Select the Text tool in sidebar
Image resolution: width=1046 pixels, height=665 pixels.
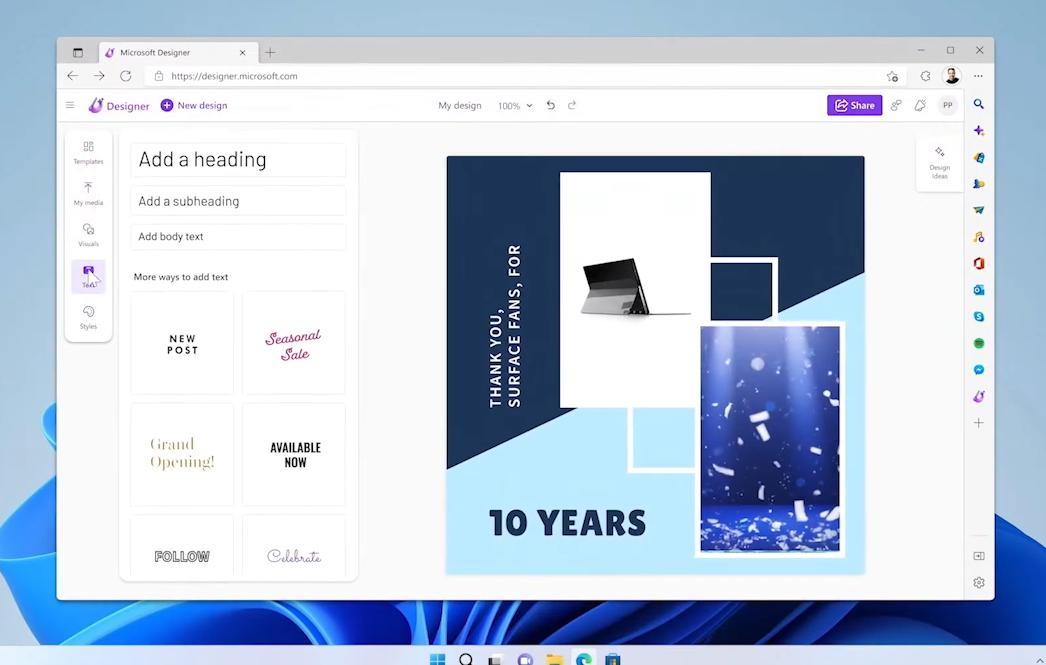pos(88,276)
